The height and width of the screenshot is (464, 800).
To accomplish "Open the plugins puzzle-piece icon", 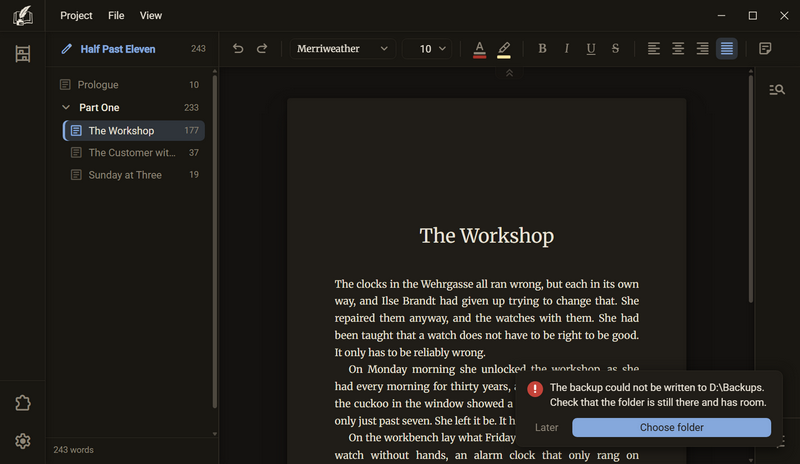I will pos(22,403).
